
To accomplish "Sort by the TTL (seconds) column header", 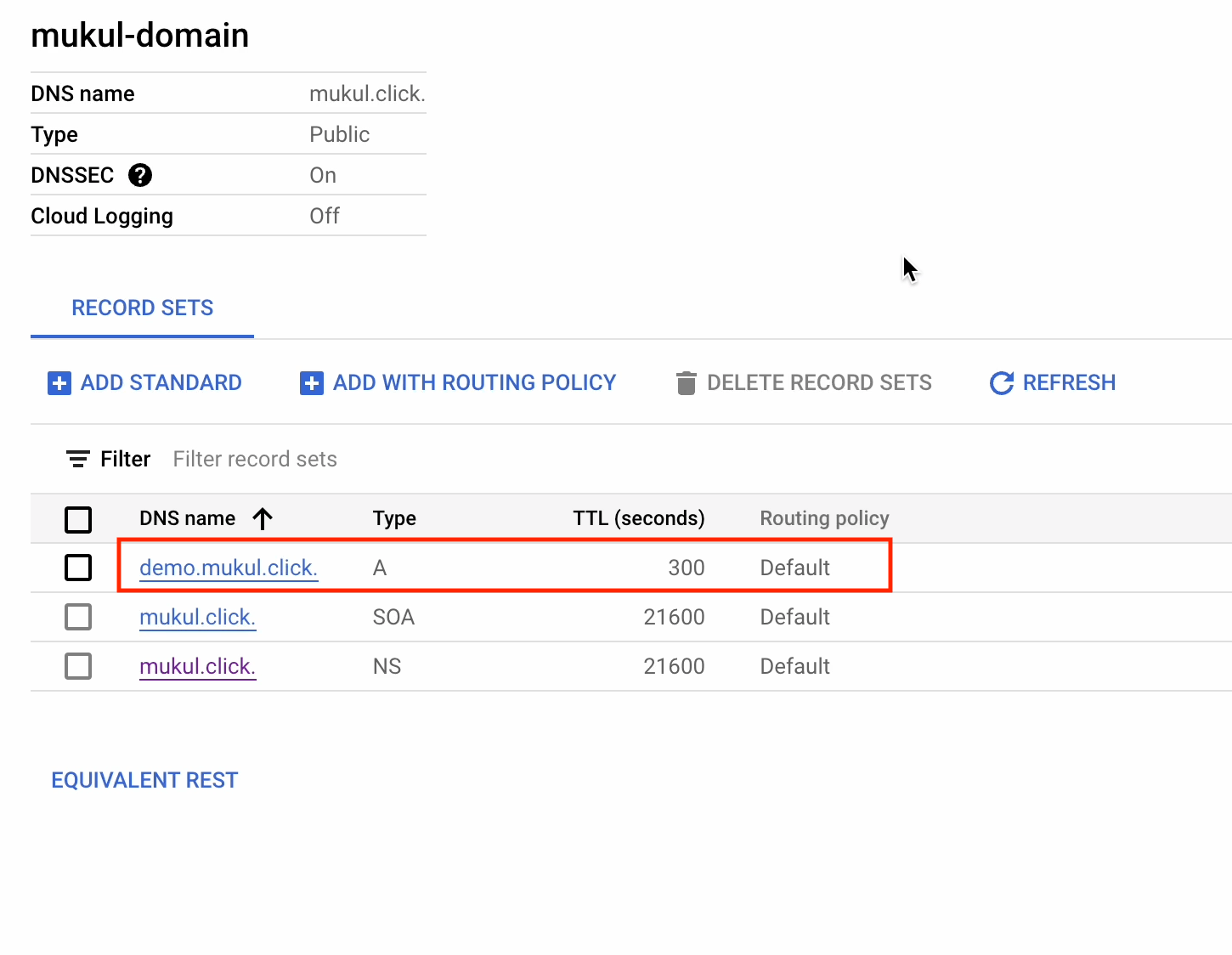I will pos(638,518).
